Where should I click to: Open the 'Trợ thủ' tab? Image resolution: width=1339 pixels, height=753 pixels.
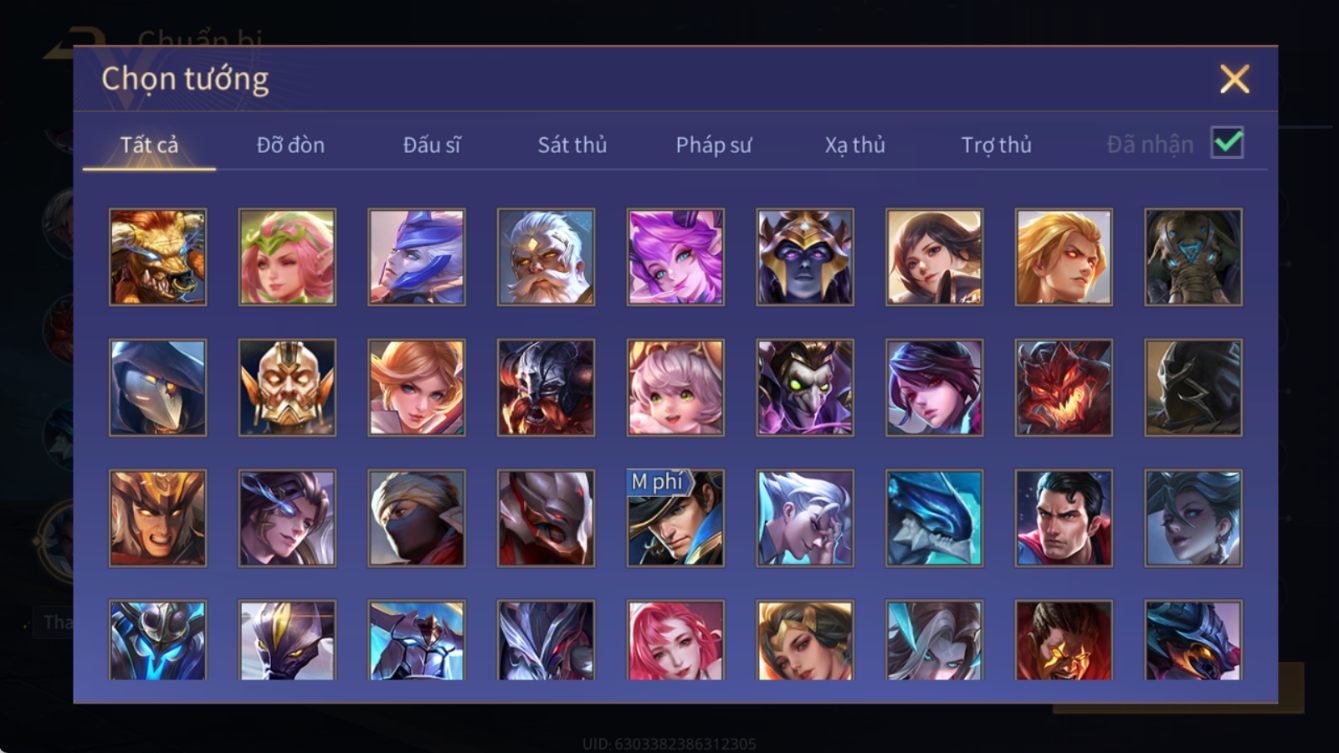(x=996, y=145)
